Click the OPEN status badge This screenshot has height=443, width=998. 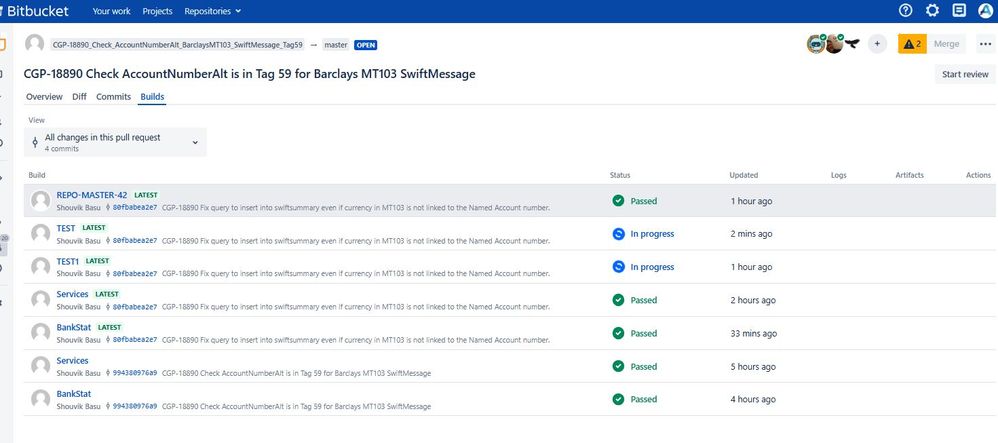(x=365, y=45)
